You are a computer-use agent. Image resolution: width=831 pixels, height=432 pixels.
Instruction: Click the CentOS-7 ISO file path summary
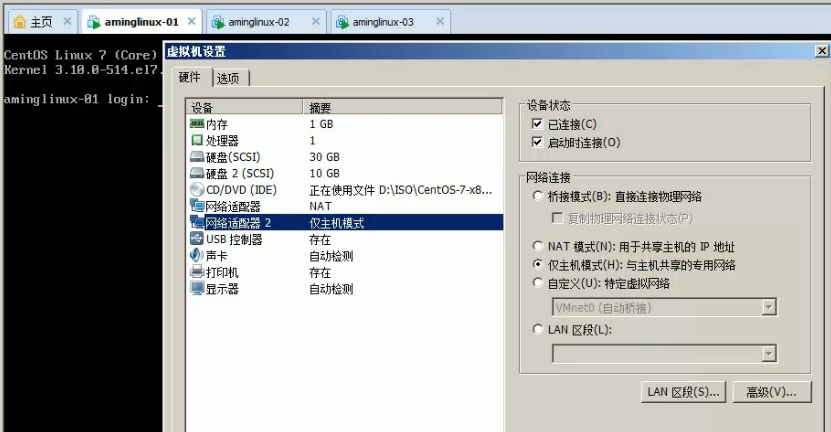(x=401, y=190)
